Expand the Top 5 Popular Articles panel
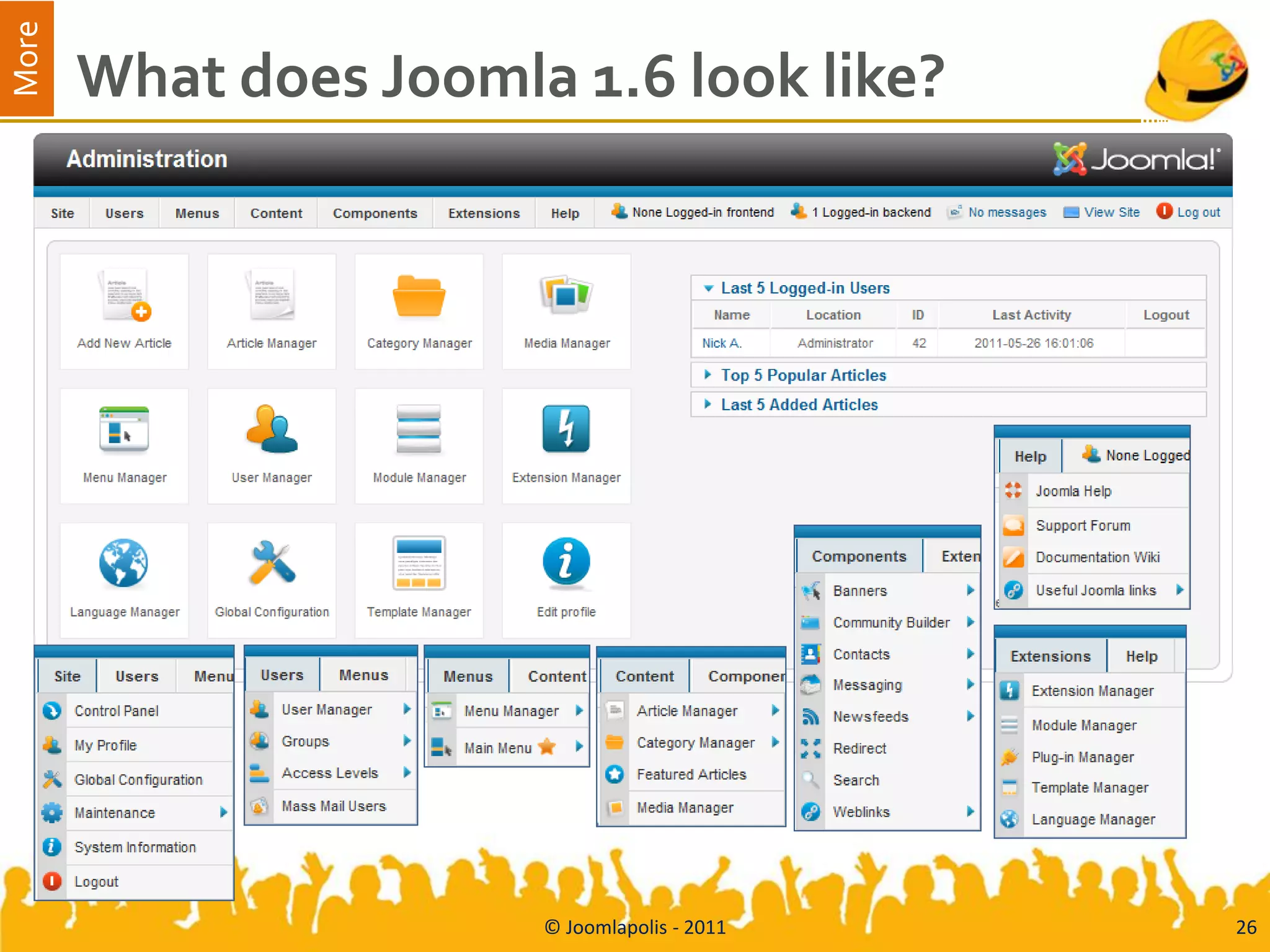 (x=708, y=374)
